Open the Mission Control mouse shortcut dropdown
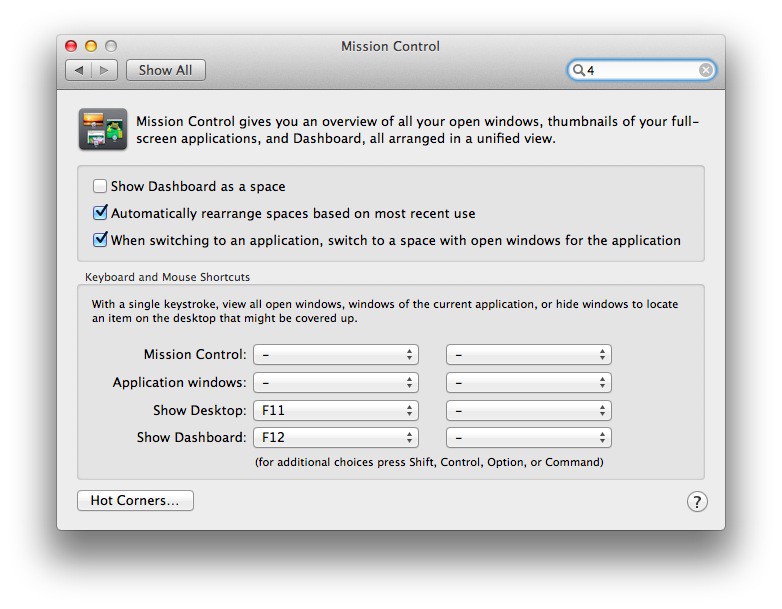This screenshot has width=782, height=609. click(x=528, y=355)
